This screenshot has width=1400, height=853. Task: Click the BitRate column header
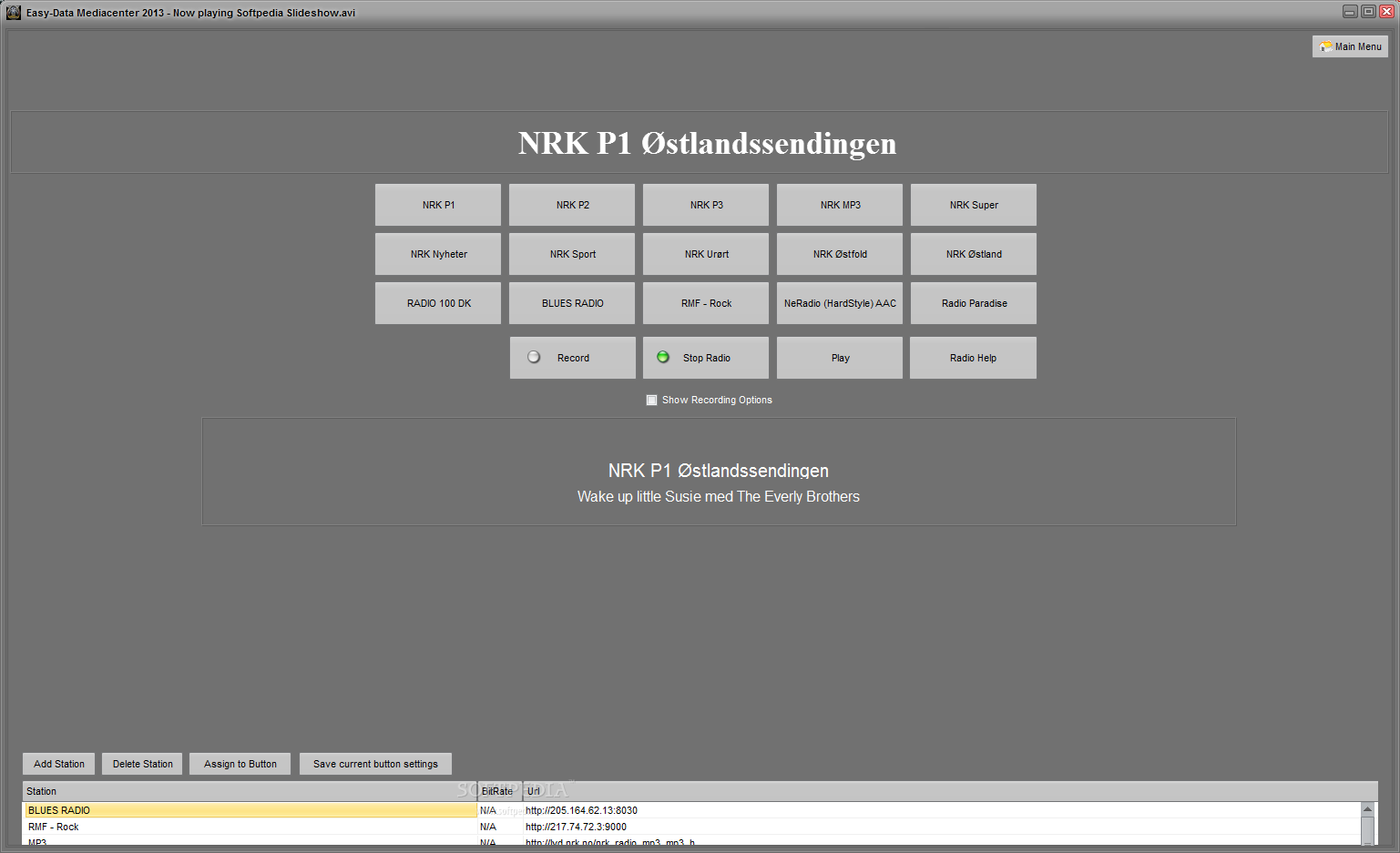coord(499,791)
